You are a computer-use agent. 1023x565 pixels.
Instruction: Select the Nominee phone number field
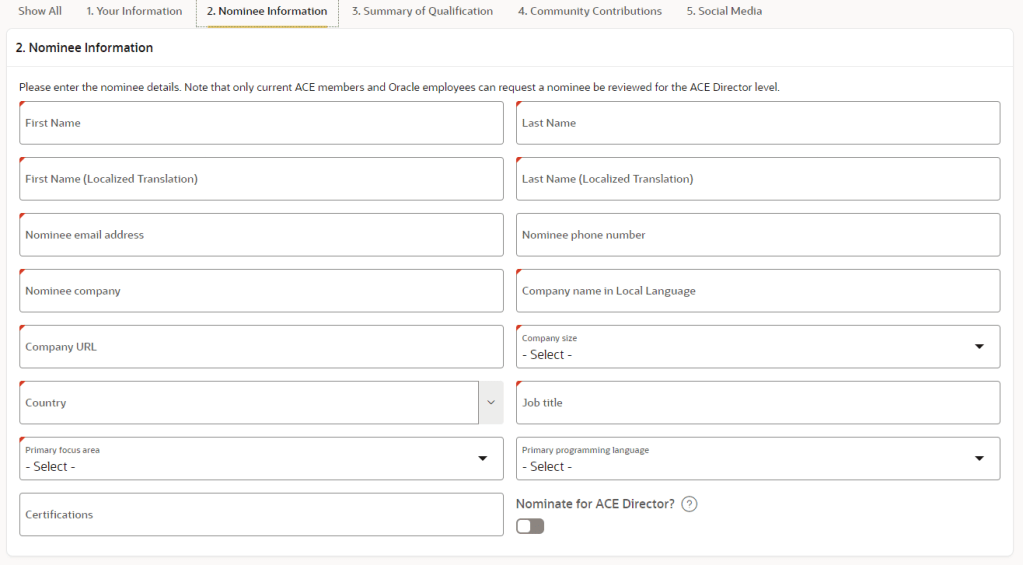tap(757, 235)
